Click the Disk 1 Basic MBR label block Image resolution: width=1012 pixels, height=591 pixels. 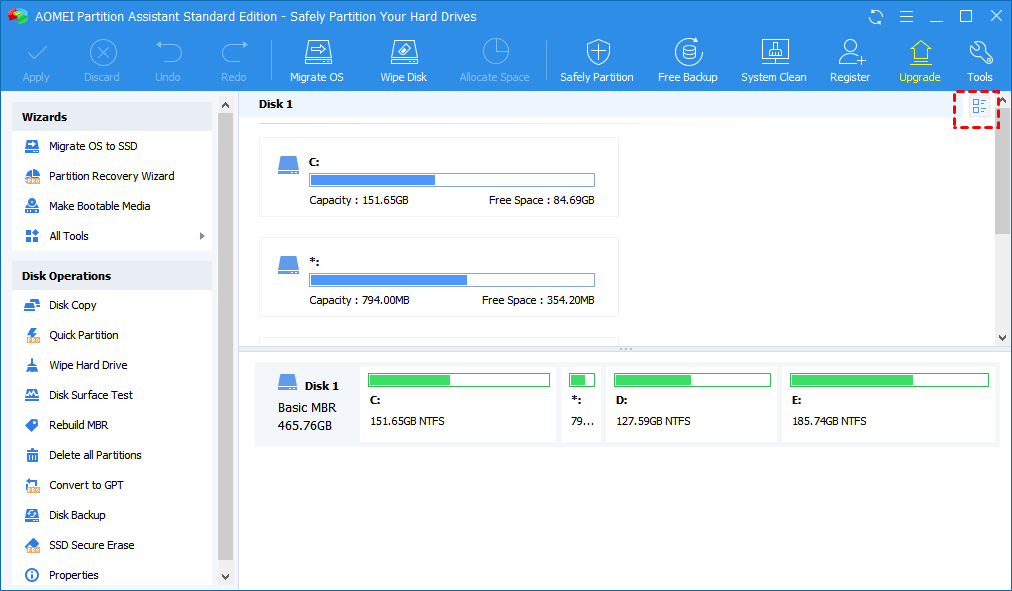click(308, 405)
